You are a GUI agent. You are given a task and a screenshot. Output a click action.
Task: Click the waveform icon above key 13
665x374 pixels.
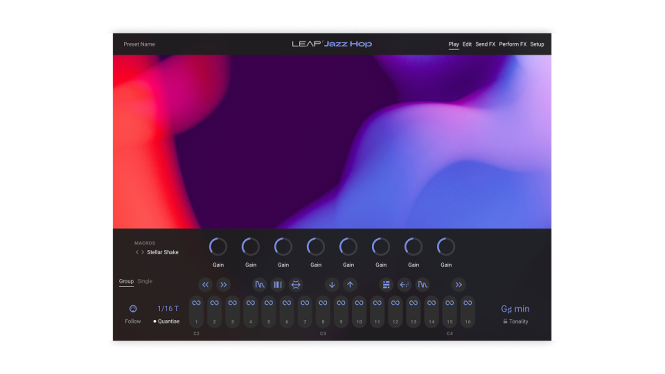click(x=422, y=285)
